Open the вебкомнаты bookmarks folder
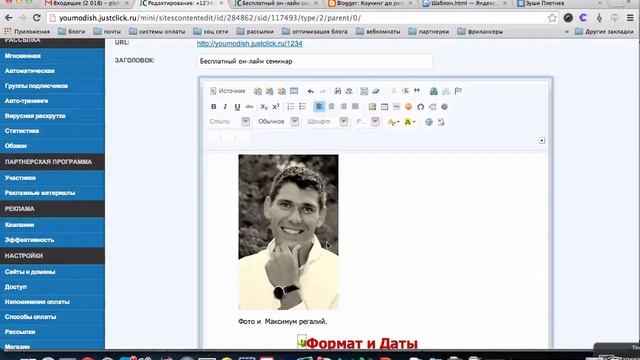 (x=378, y=31)
